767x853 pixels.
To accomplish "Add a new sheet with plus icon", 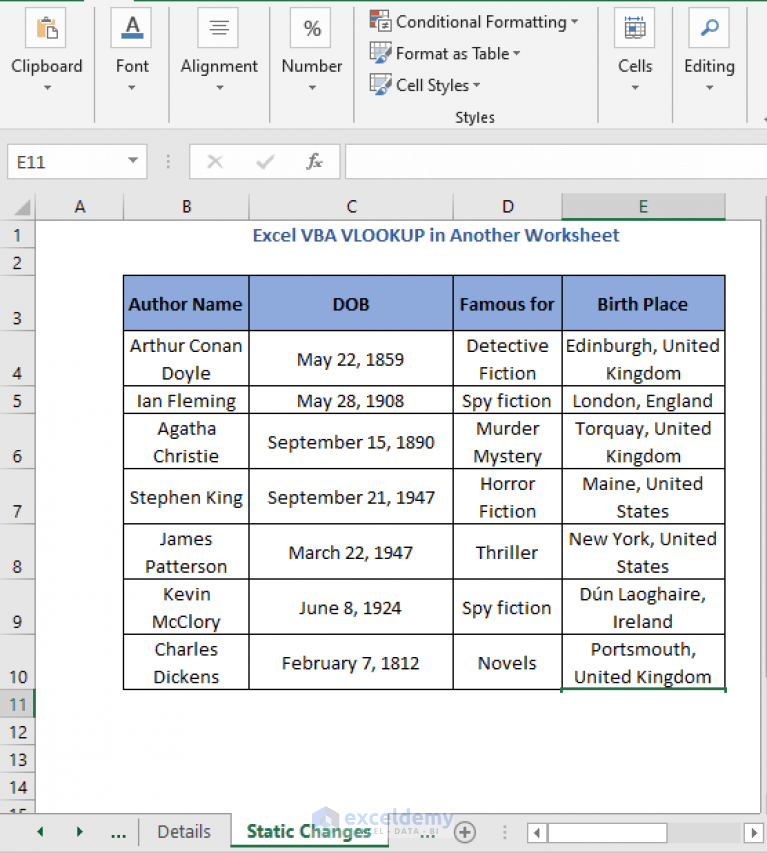I will (x=465, y=832).
